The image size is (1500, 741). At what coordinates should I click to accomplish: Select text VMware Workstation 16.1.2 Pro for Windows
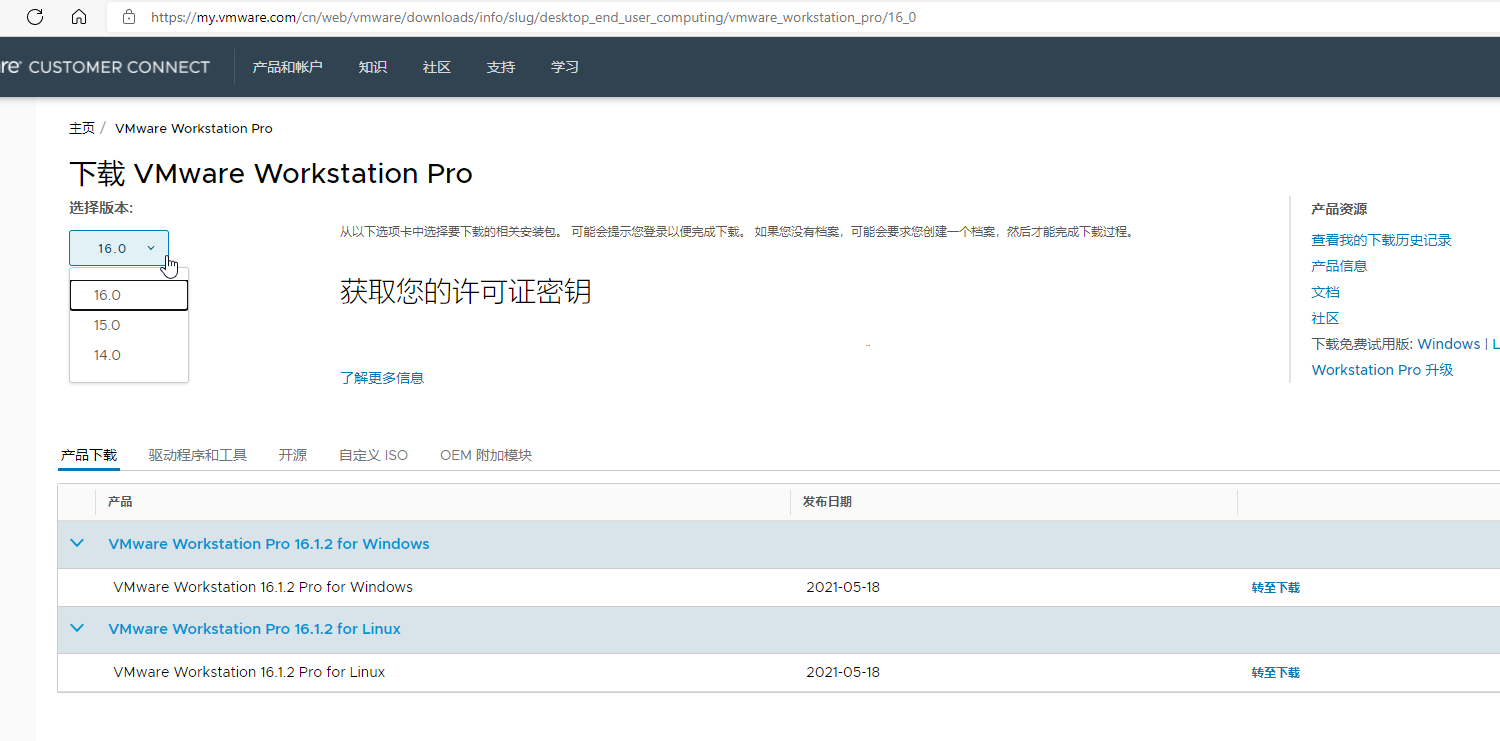tap(263, 587)
